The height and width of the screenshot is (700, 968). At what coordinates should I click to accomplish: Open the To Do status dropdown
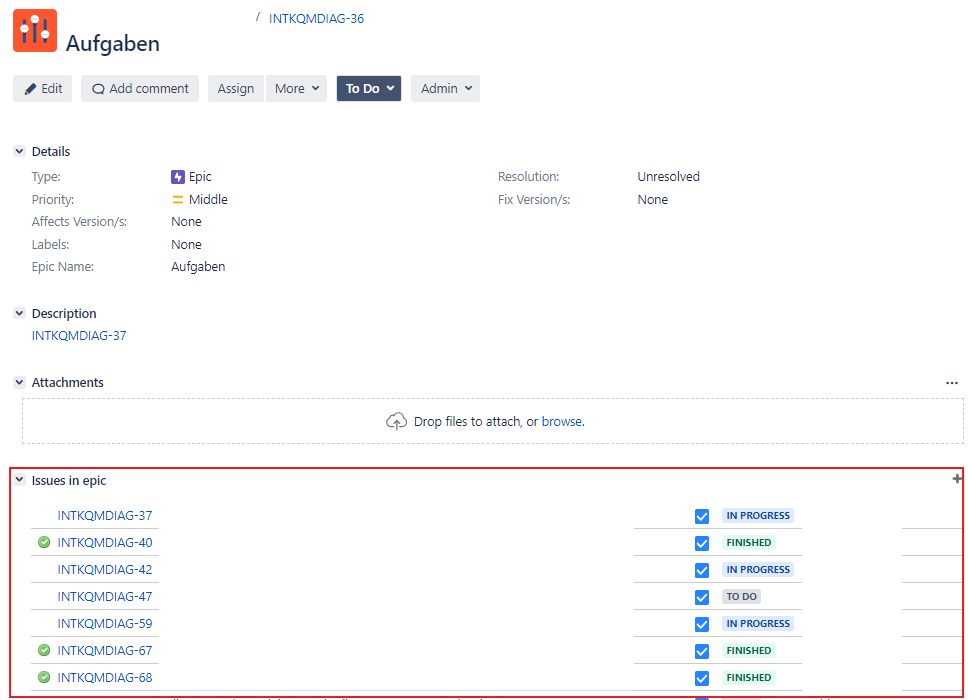pos(369,88)
